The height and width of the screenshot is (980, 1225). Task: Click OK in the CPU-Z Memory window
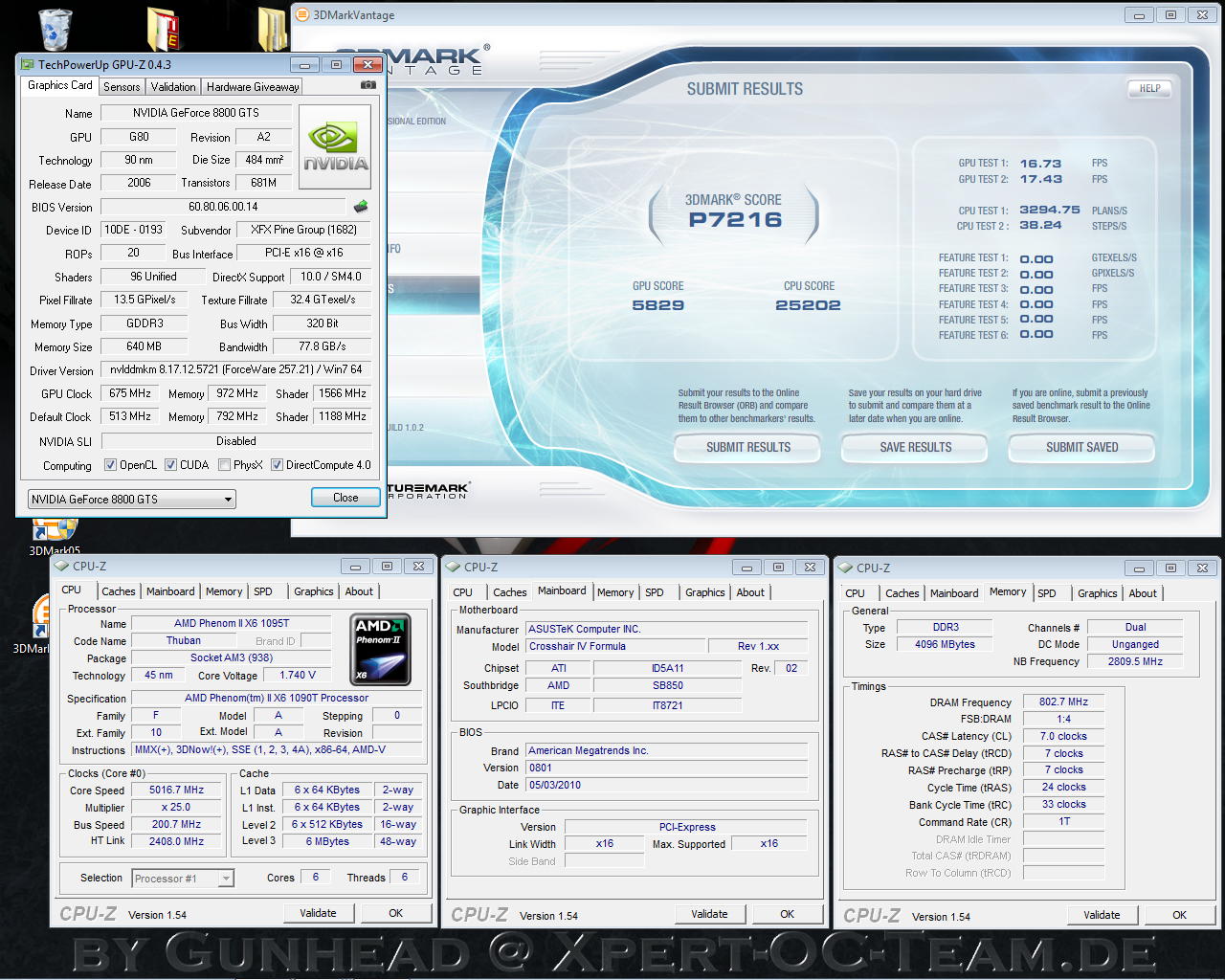click(x=1179, y=915)
